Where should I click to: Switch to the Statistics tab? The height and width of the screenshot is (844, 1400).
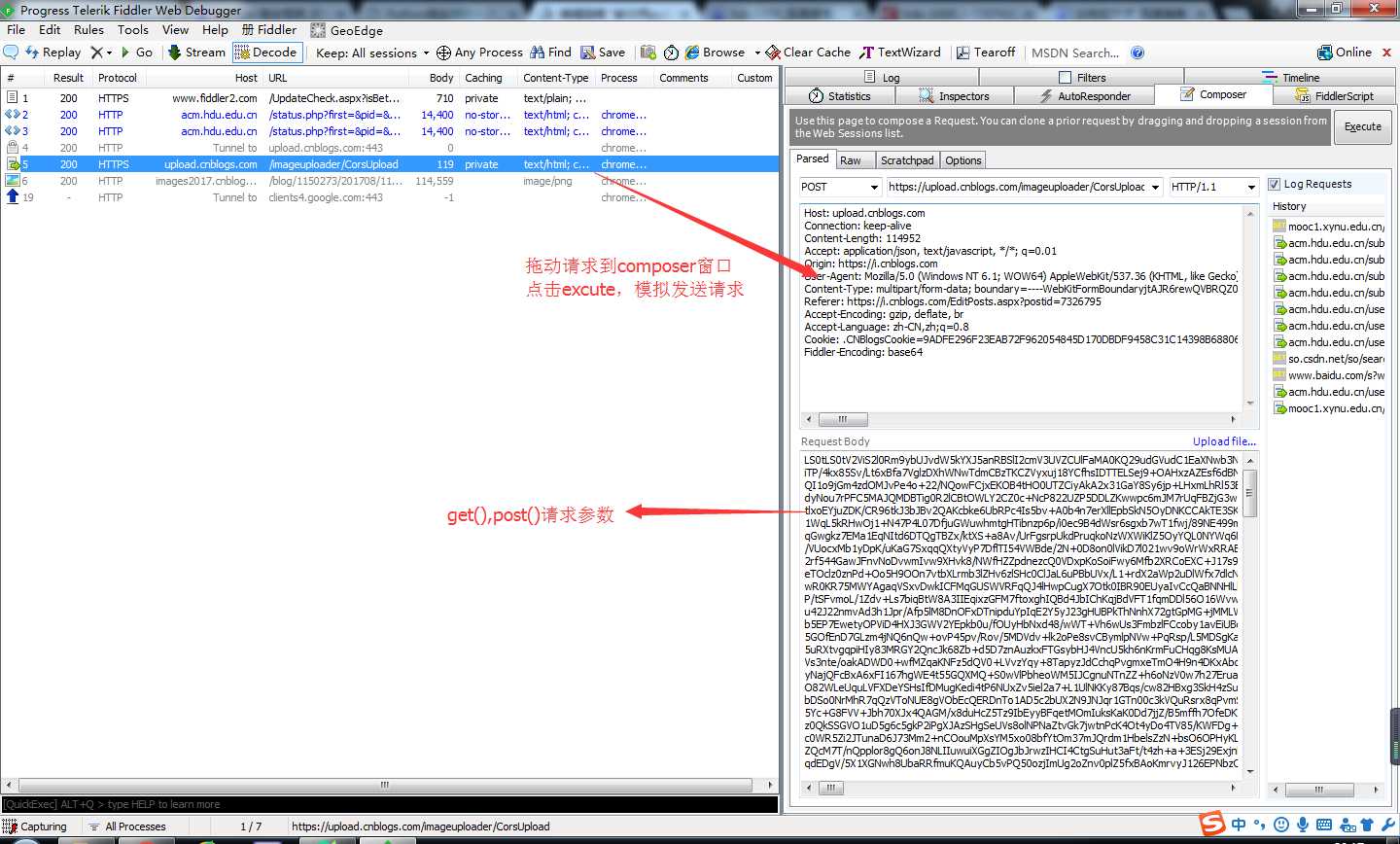(x=840, y=95)
